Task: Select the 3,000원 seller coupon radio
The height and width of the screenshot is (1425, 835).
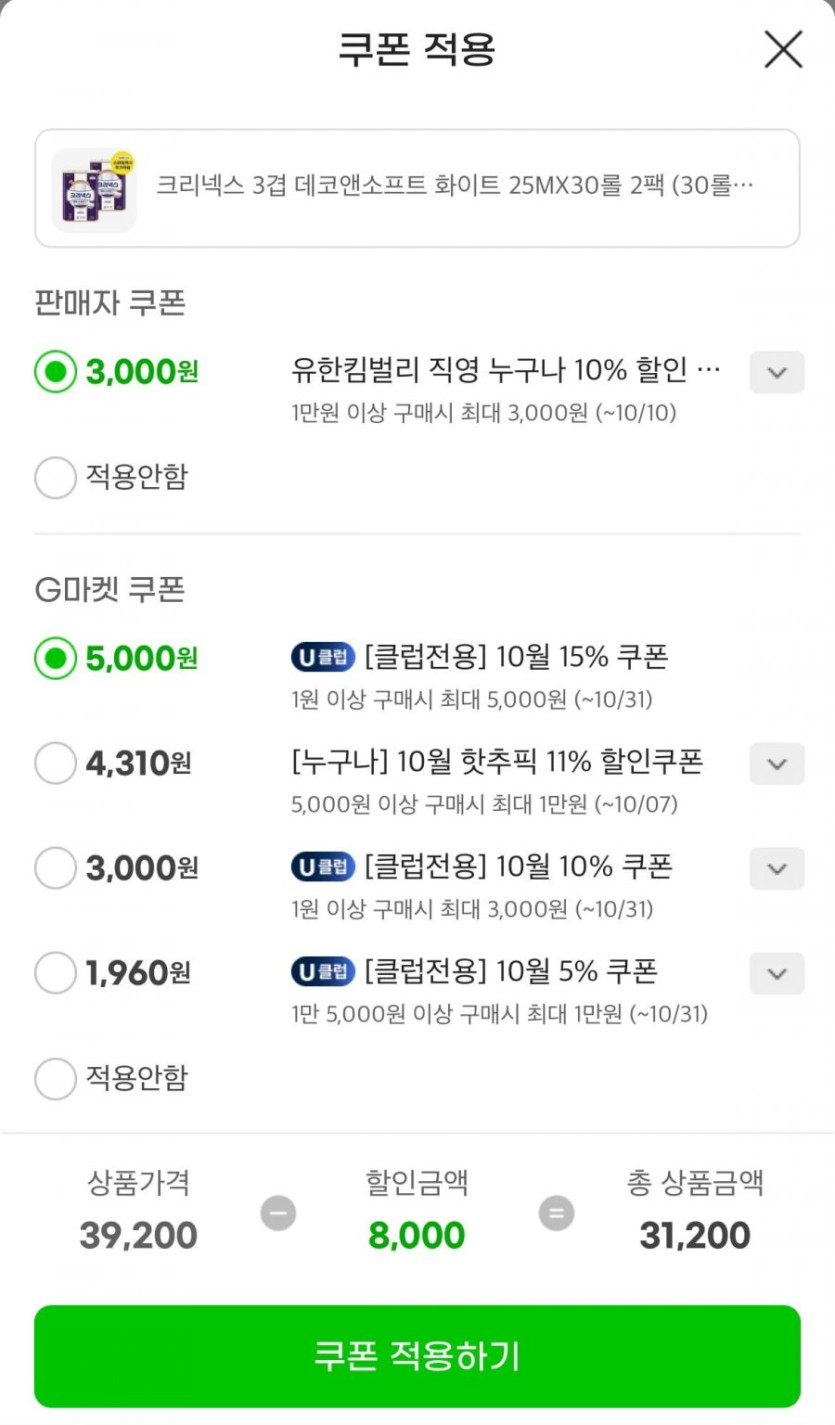Action: [x=55, y=373]
